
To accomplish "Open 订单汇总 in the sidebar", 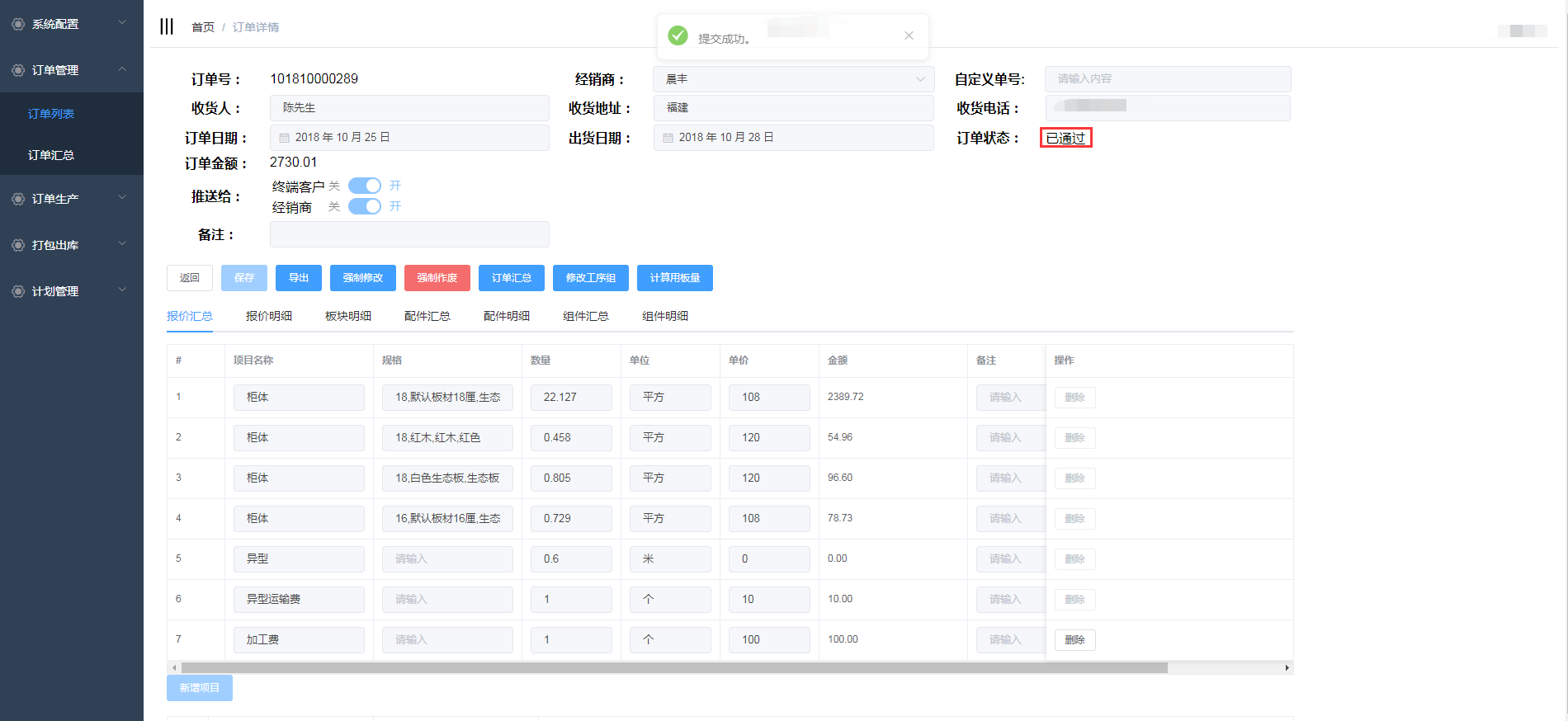I will pos(51,155).
